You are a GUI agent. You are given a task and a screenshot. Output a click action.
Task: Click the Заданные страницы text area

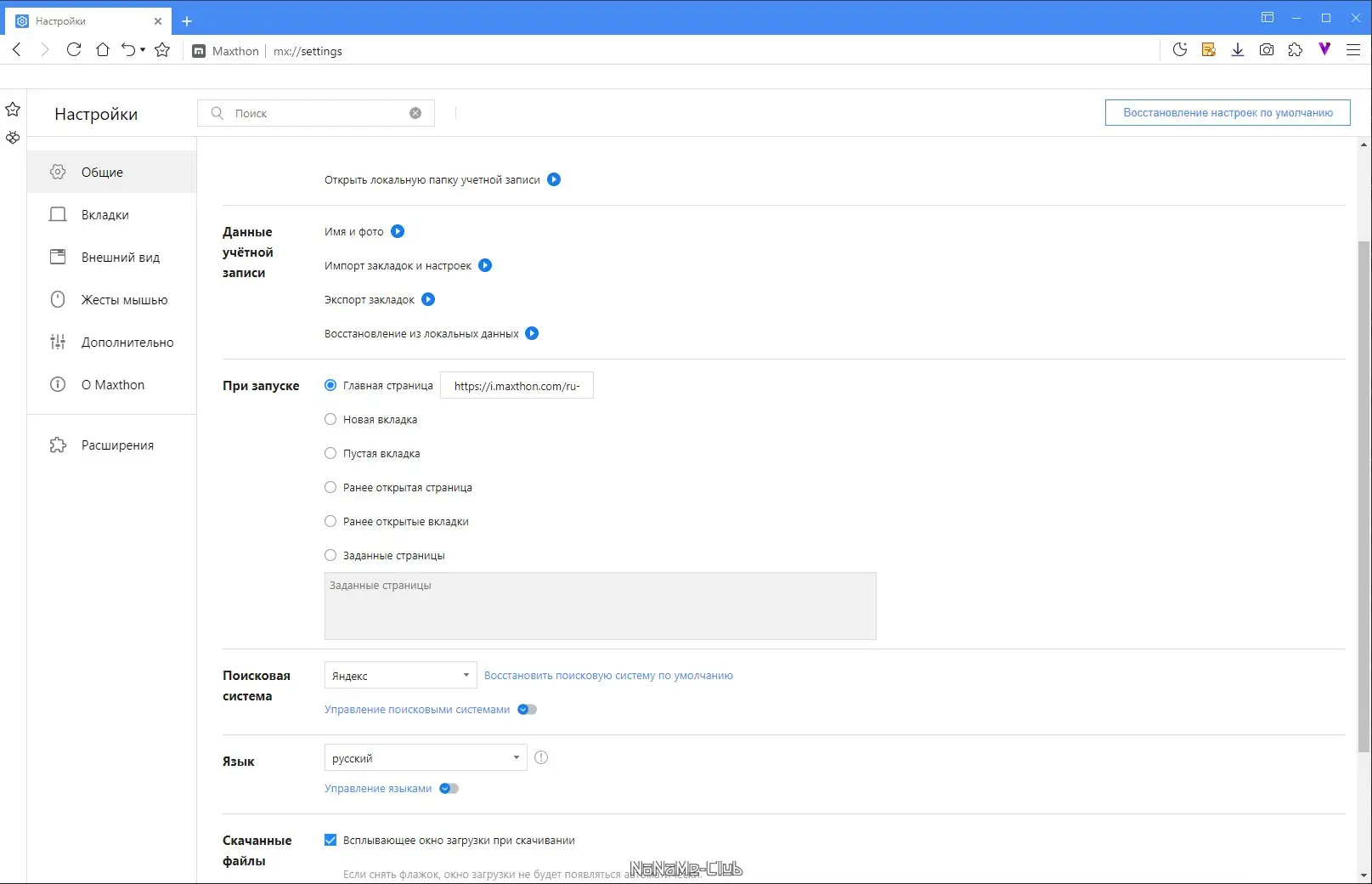coord(600,606)
